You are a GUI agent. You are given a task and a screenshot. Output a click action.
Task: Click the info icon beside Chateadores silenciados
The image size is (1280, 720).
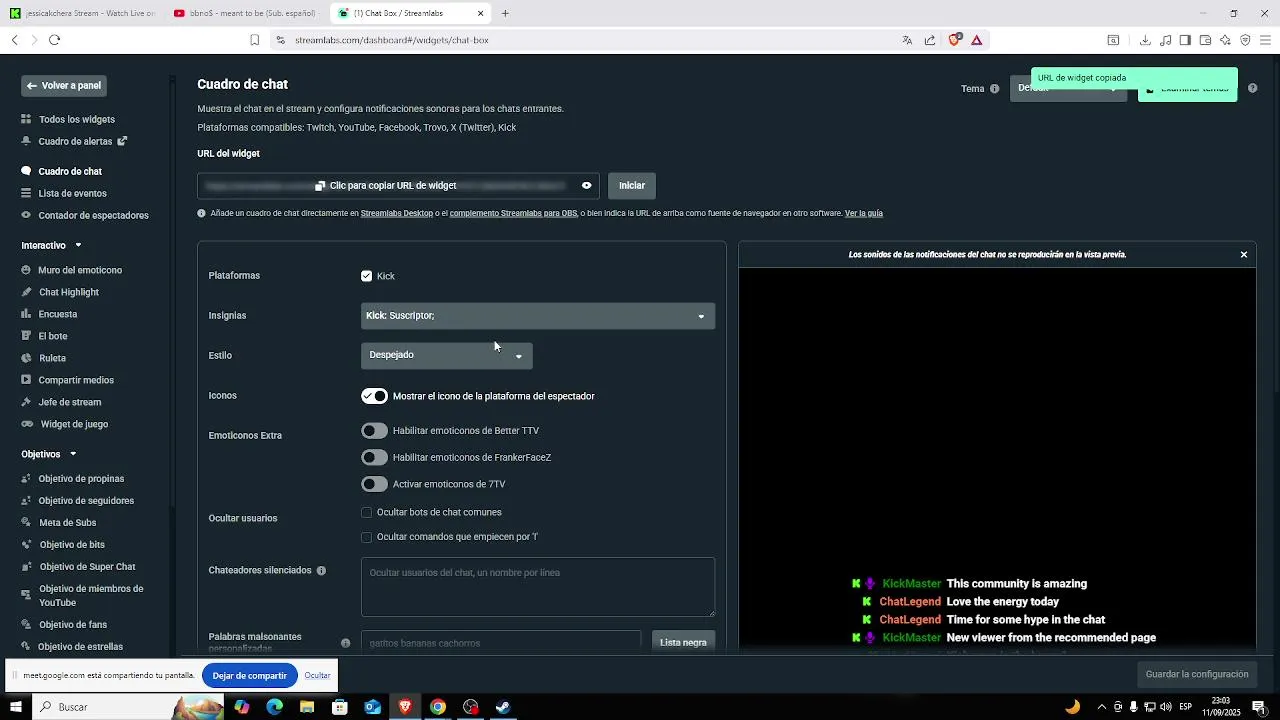coord(321,571)
